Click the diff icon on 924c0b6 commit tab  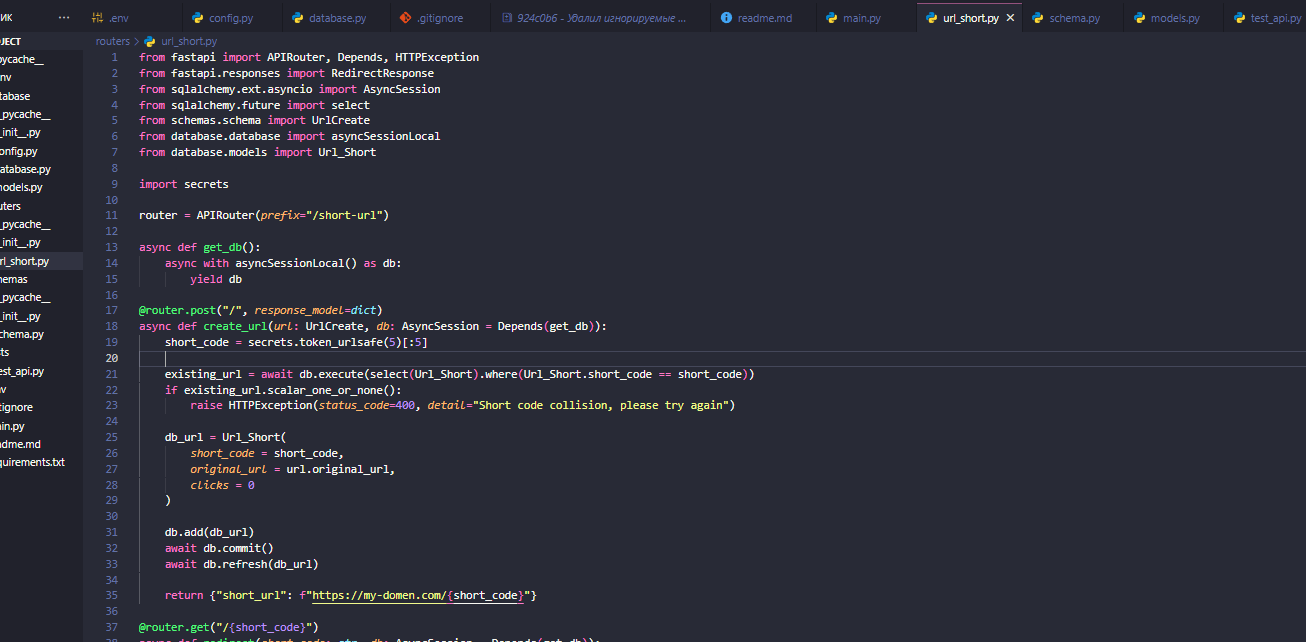coord(508,18)
